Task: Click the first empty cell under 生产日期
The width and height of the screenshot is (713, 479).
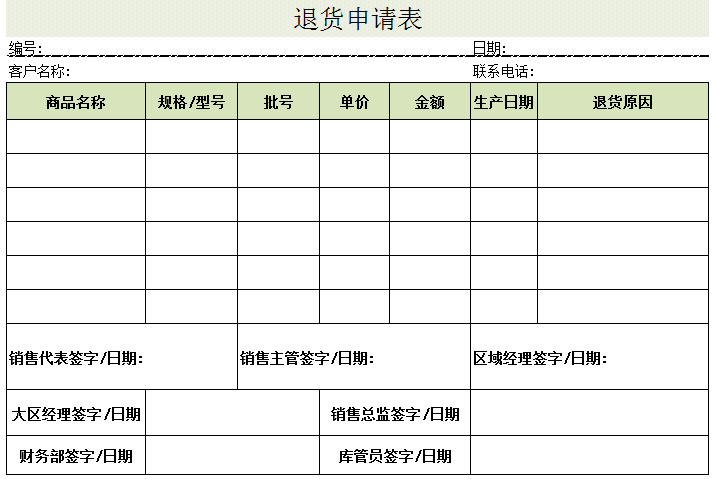Action: pyautogui.click(x=504, y=136)
